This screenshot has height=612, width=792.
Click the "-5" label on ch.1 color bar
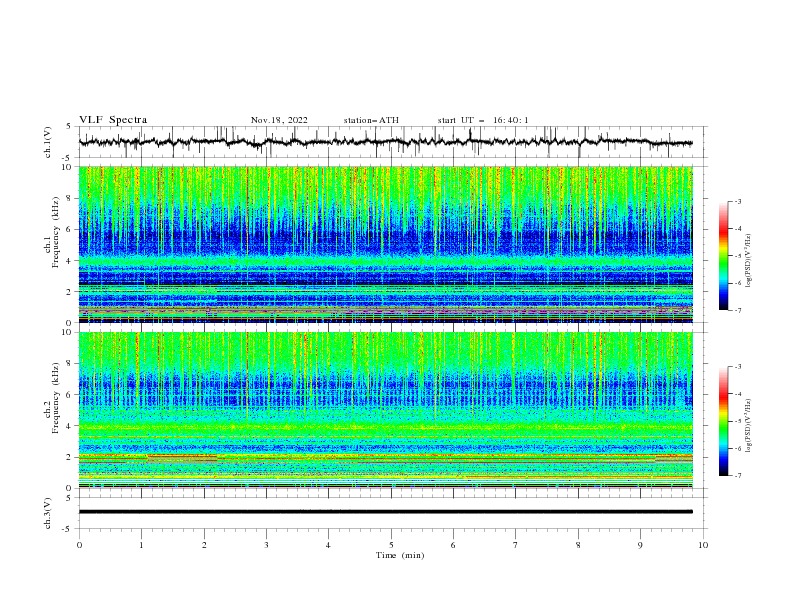point(737,256)
